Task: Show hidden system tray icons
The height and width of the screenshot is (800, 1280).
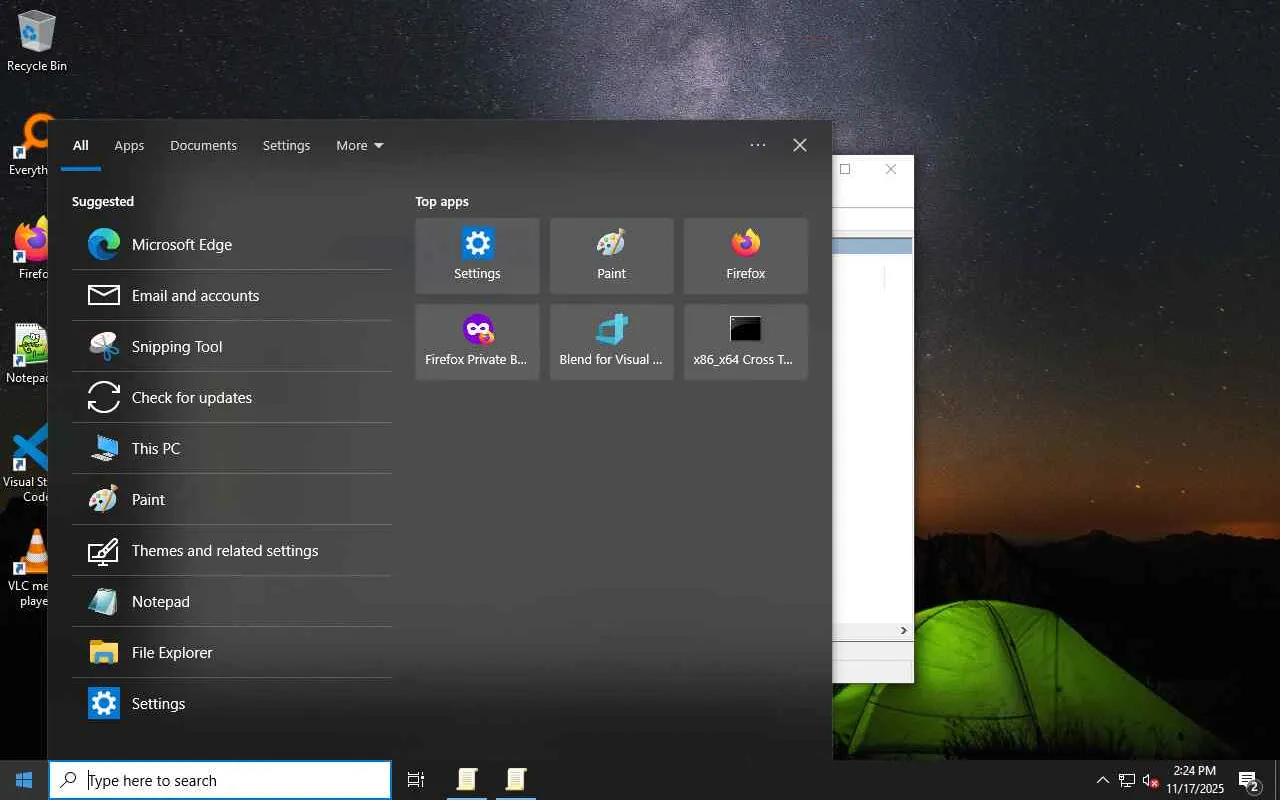Action: click(1103, 780)
